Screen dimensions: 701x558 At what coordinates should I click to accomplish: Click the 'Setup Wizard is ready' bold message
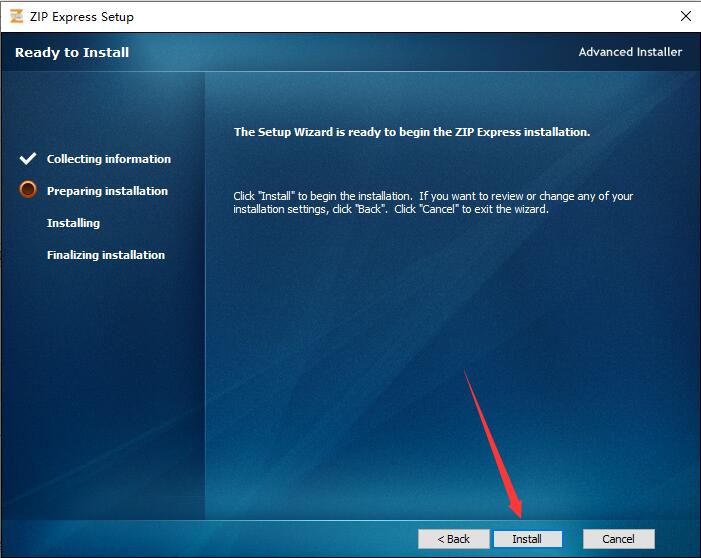point(412,132)
